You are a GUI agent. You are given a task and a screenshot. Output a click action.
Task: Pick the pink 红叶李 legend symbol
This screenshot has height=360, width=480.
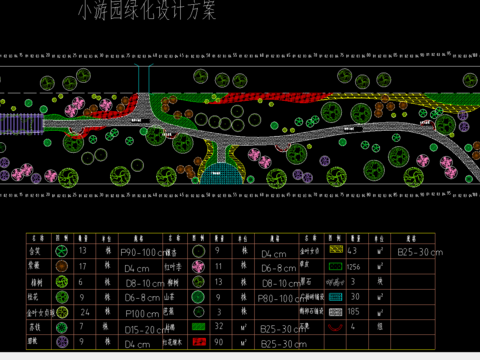[198, 266]
